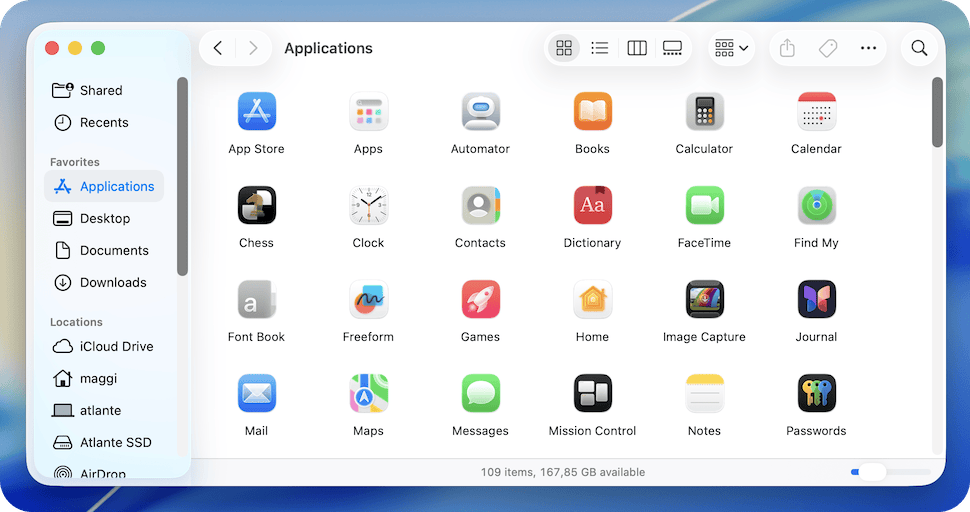
Task: Expand the More actions ellipsis menu
Action: [x=868, y=48]
